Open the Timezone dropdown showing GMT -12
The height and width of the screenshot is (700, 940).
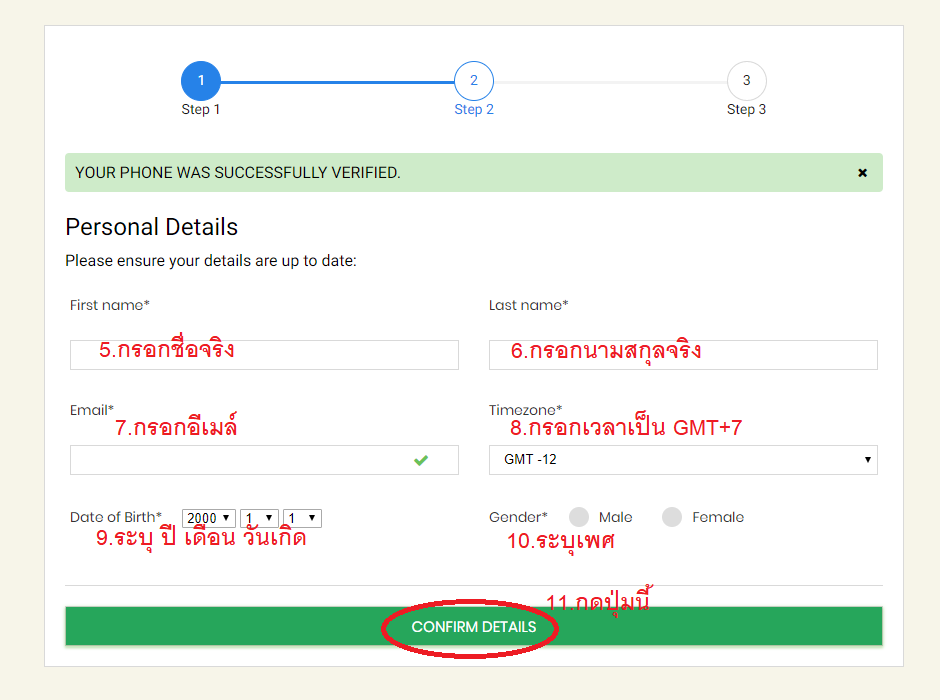point(683,460)
